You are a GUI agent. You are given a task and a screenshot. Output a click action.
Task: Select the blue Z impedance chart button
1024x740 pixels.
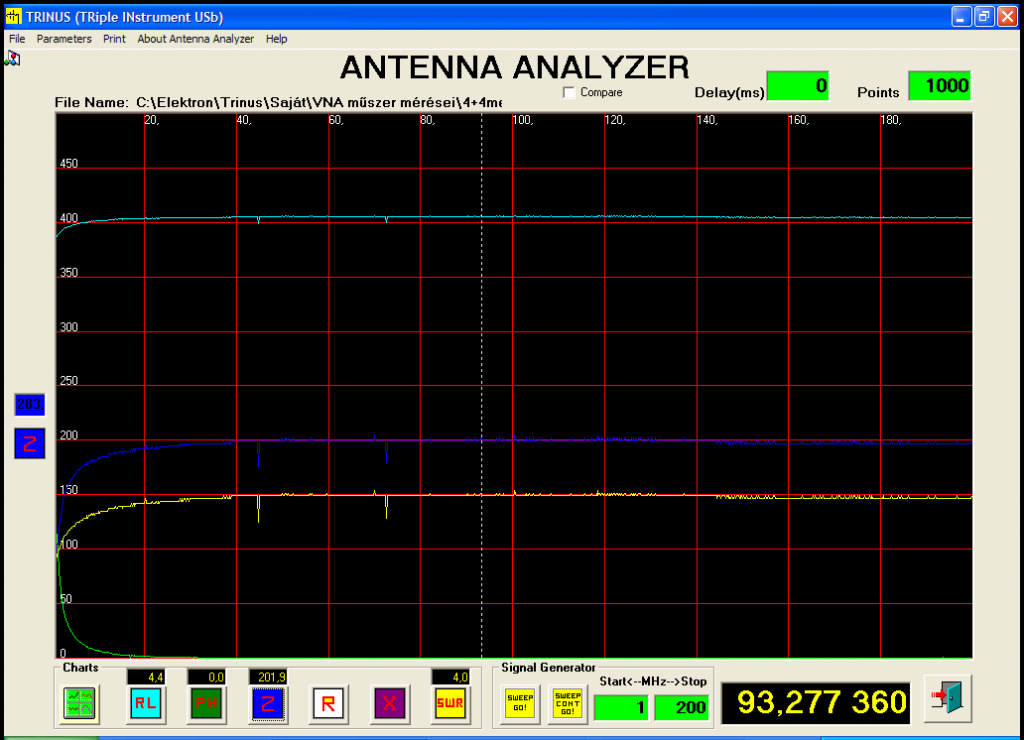[x=268, y=703]
